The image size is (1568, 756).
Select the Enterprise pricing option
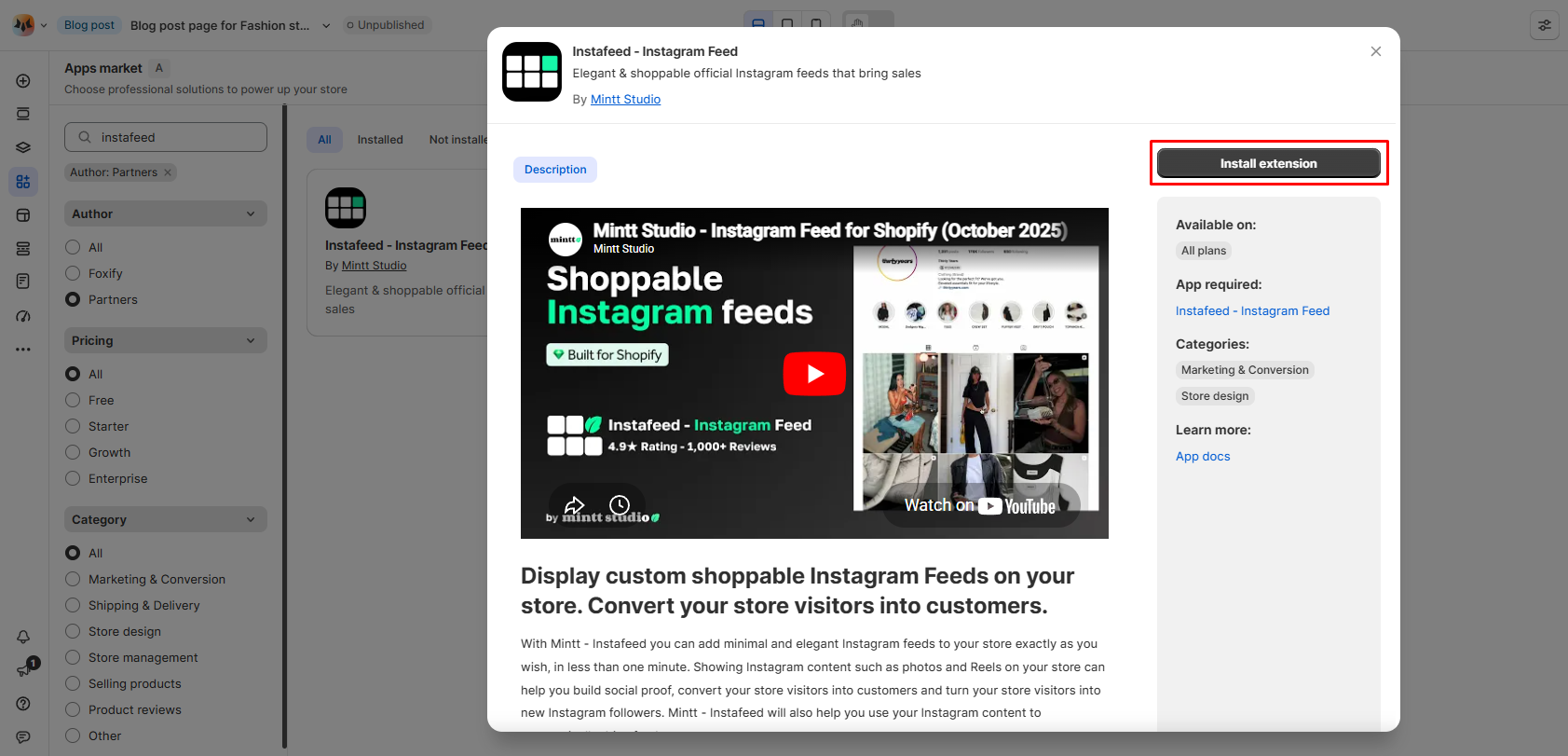coord(73,478)
